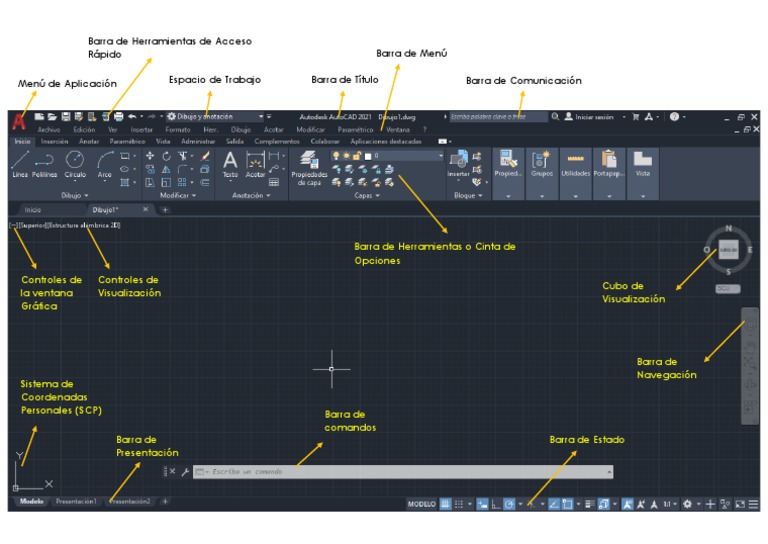
Task: Switch to the Presentación1 layout tab
Action: click(x=76, y=501)
